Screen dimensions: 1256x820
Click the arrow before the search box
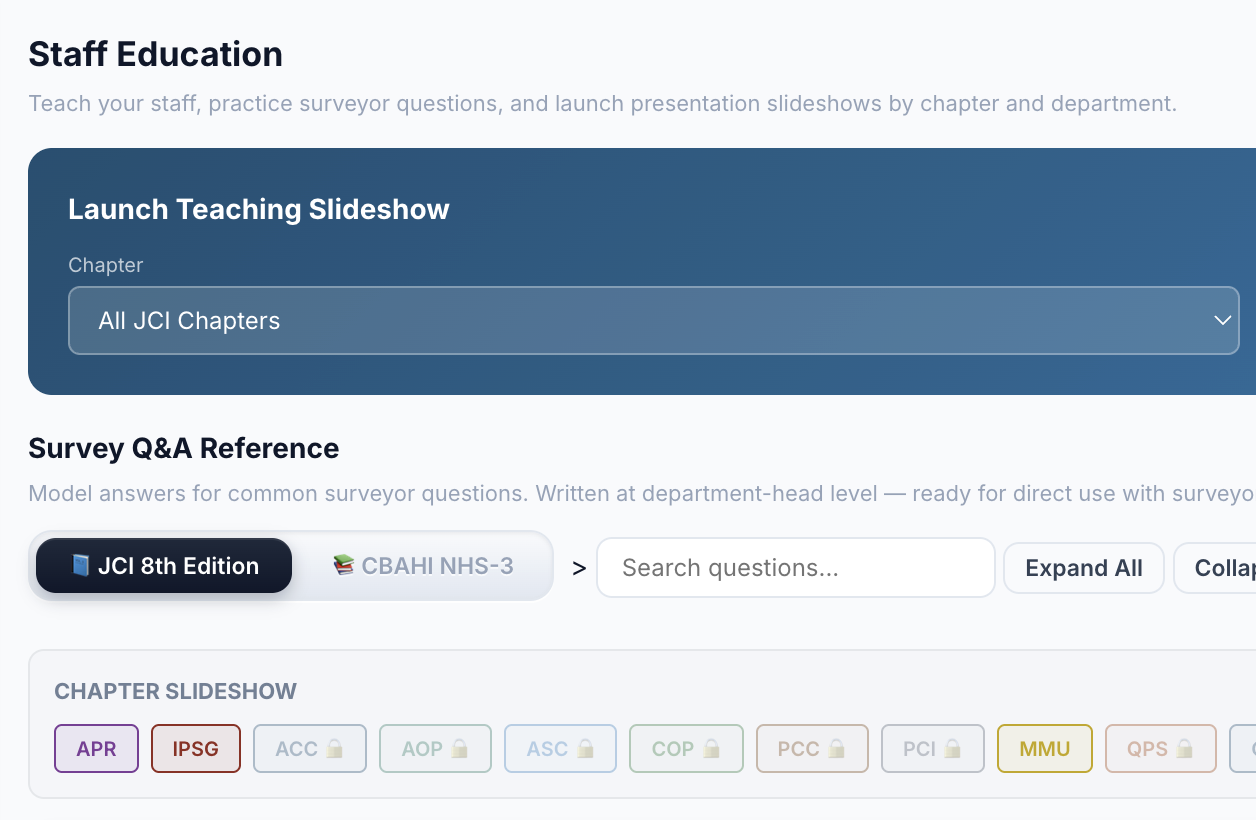(579, 568)
